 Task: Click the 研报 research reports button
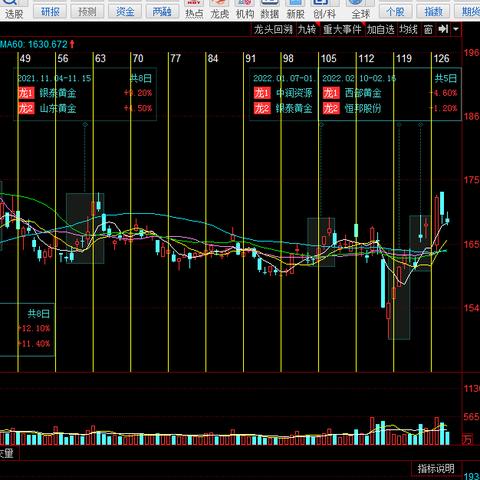coord(50,12)
